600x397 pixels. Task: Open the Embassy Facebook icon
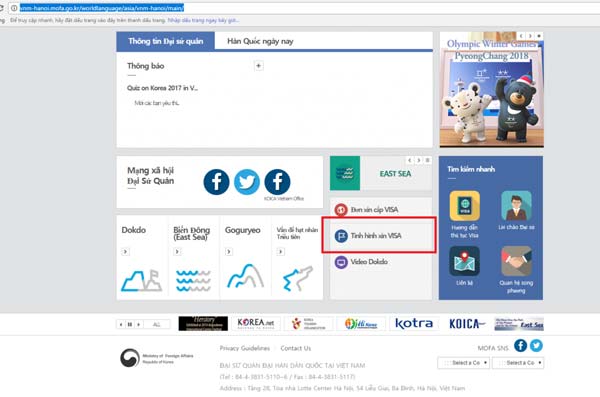(x=216, y=182)
